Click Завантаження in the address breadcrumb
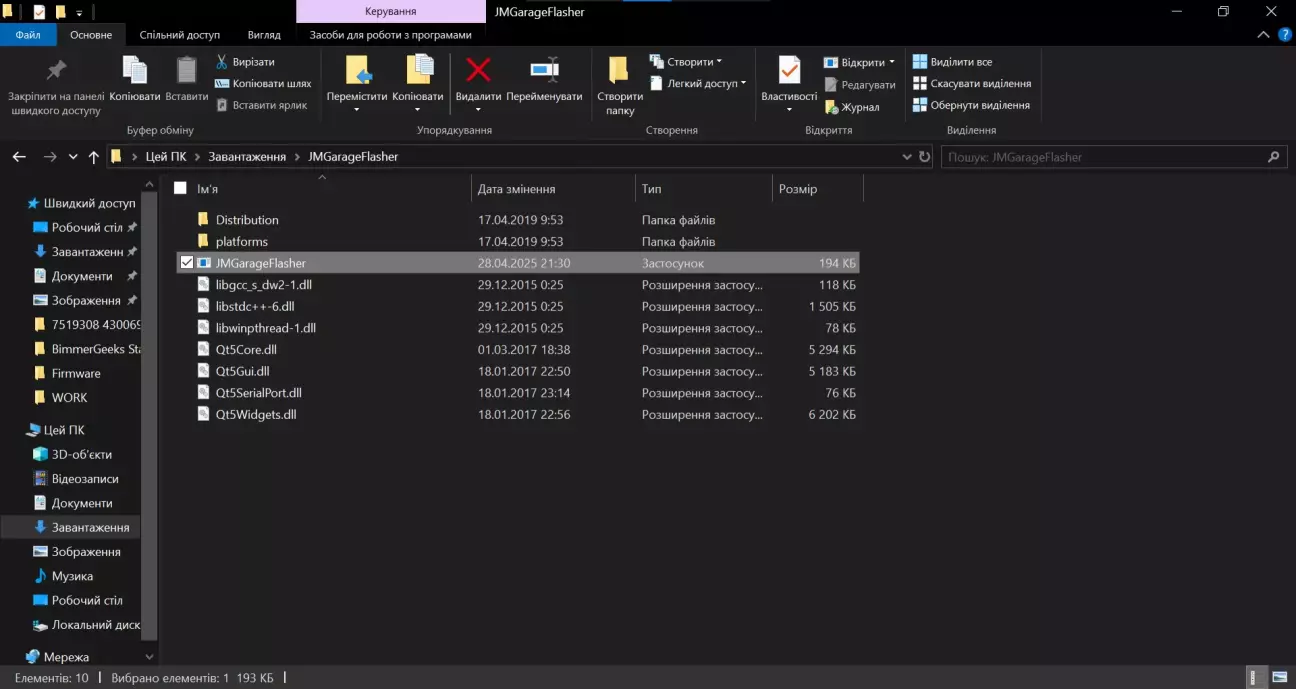The image size is (1296, 689). 247,157
